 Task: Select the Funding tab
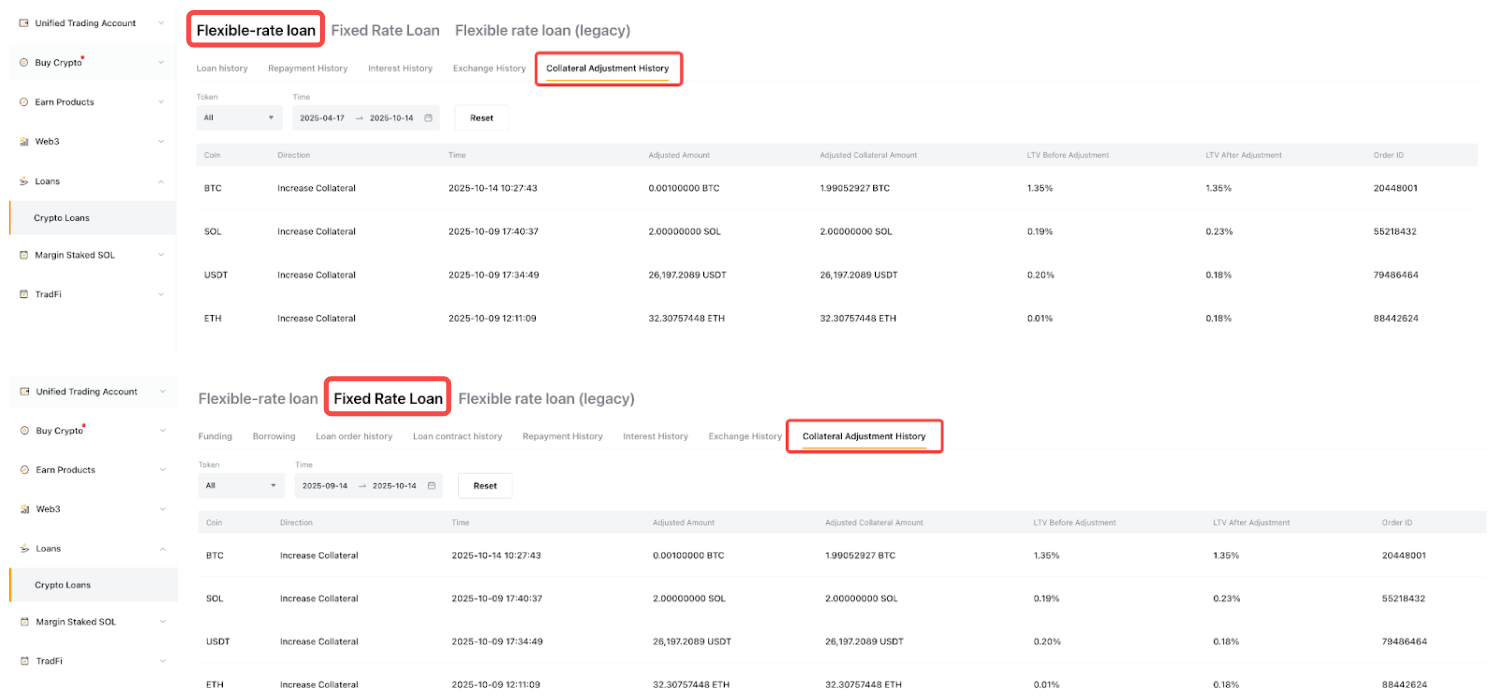[x=215, y=437]
